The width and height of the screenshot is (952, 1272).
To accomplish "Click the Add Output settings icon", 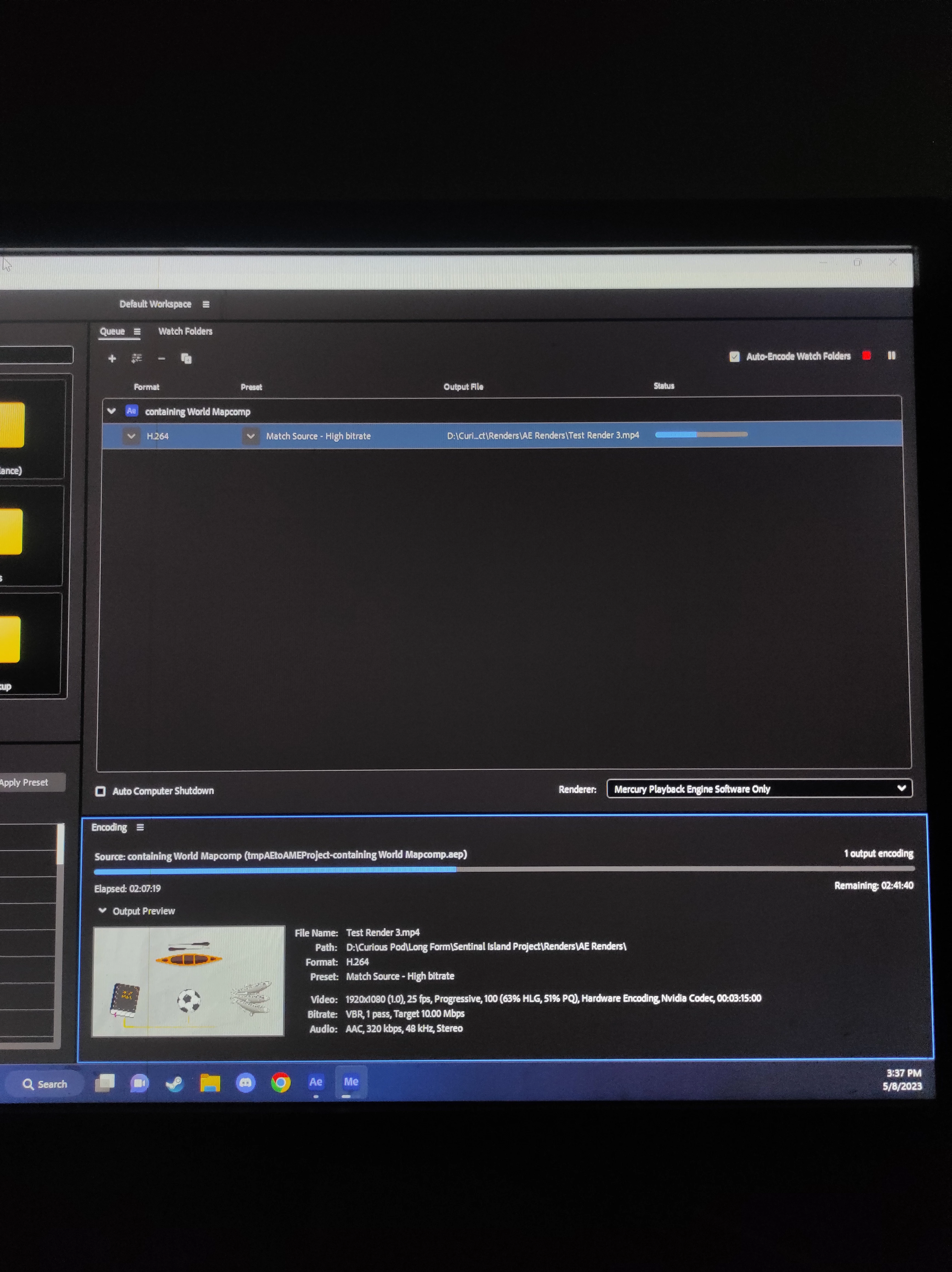I will click(x=136, y=358).
